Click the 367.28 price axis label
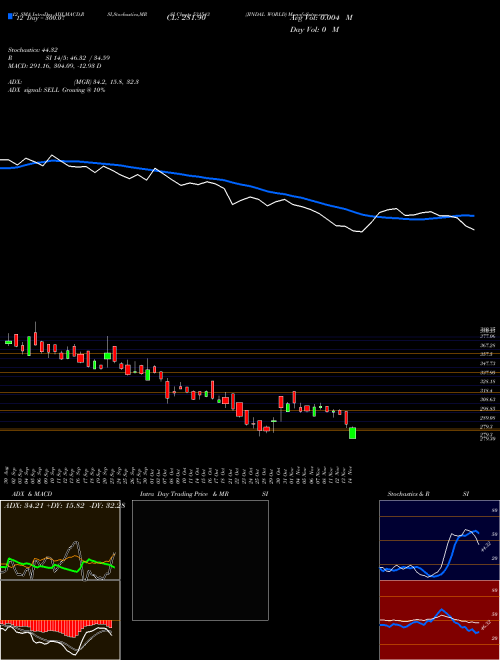This screenshot has height=660, width=500. point(488,345)
